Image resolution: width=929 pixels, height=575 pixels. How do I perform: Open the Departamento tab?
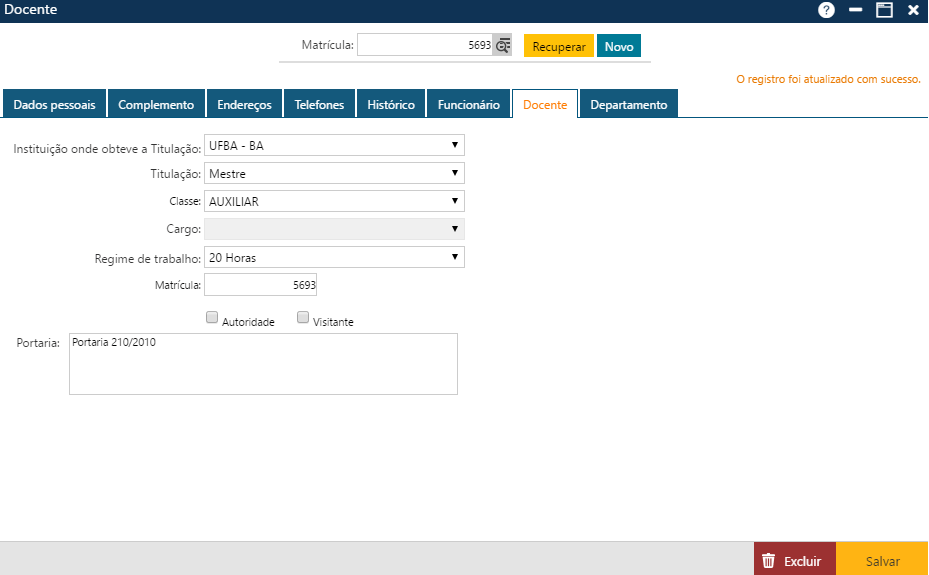[x=629, y=104]
